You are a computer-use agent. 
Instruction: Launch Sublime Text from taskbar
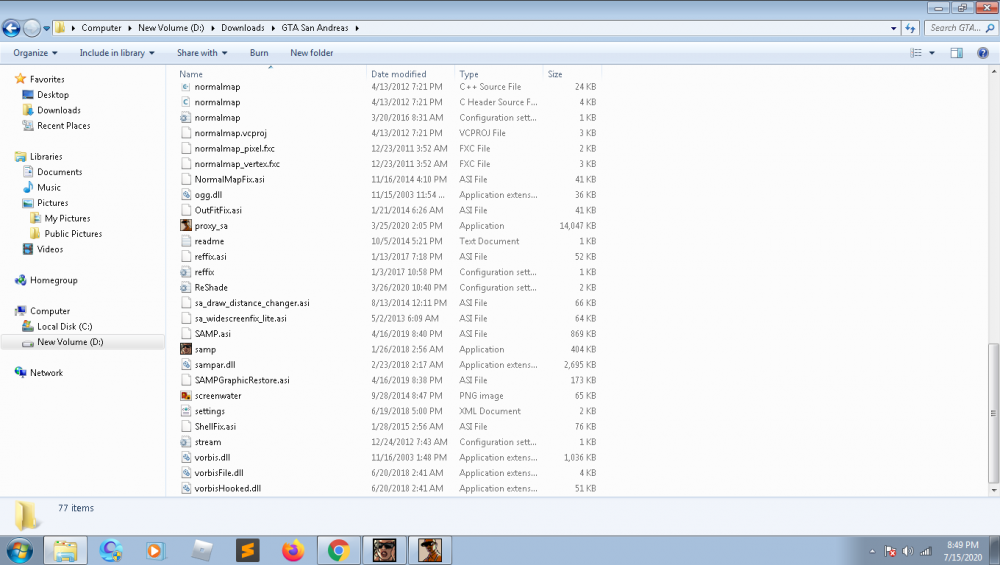click(x=247, y=550)
